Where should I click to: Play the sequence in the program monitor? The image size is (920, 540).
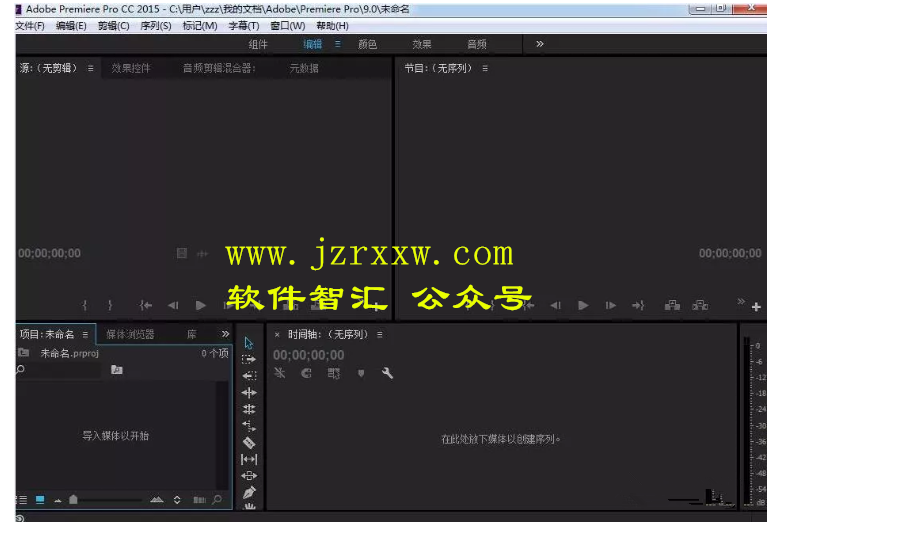pos(583,305)
